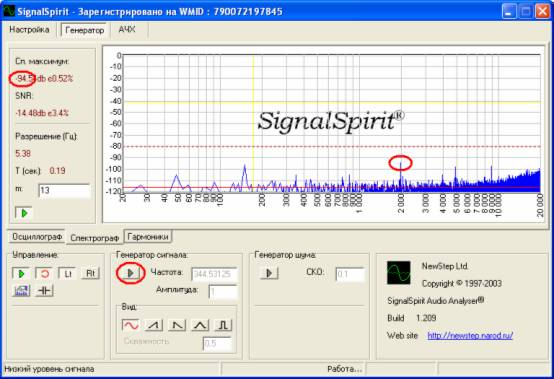The width and height of the screenshot is (554, 379).
Task: Click the SNR value -14.48db text
Action: (42, 113)
